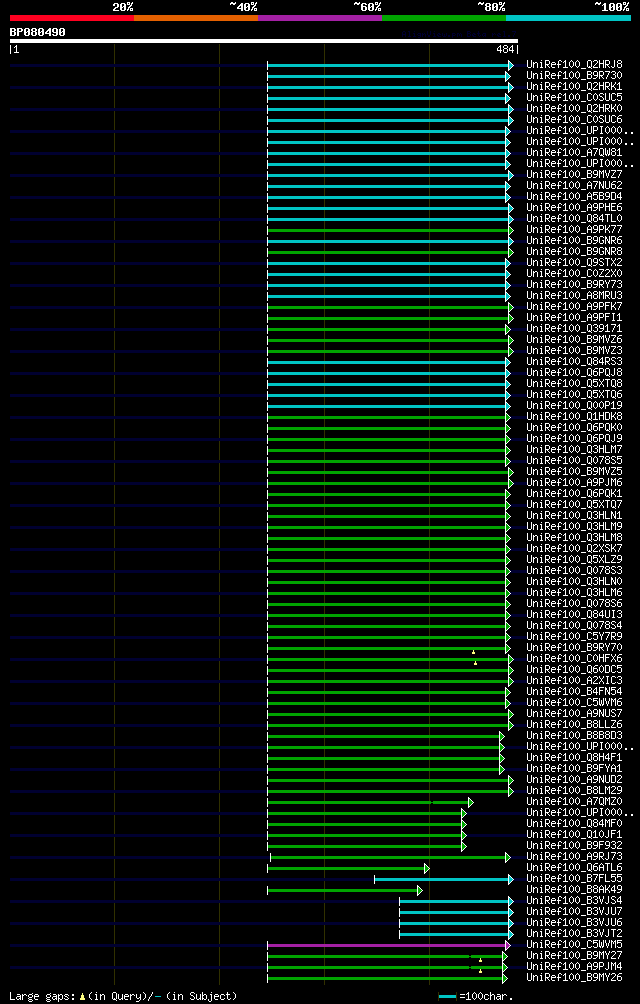Select label UniRef100_Q8H4F1
This screenshot has width=640, height=1004.
pos(574,757)
